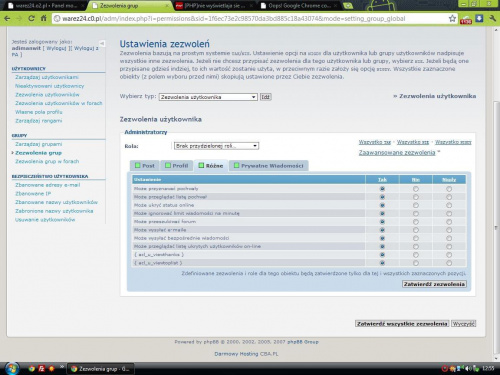Click the Windows Start orb
Screen dimensions: 500x375
pos(12,368)
